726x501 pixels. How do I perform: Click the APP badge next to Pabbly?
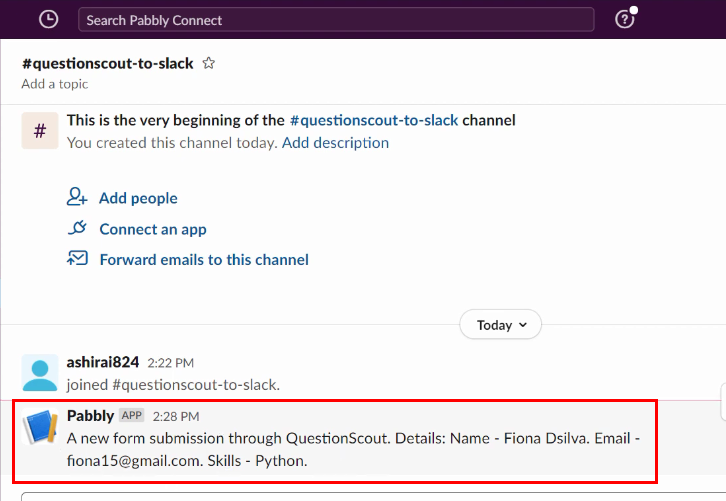(x=132, y=415)
